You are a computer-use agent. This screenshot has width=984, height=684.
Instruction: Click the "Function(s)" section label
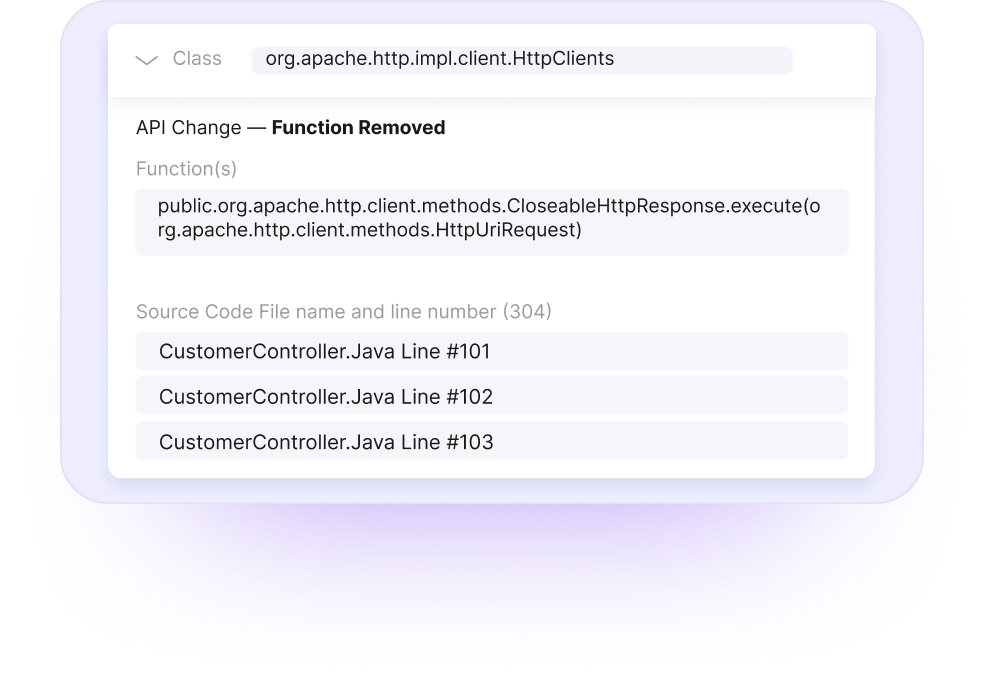click(x=186, y=169)
